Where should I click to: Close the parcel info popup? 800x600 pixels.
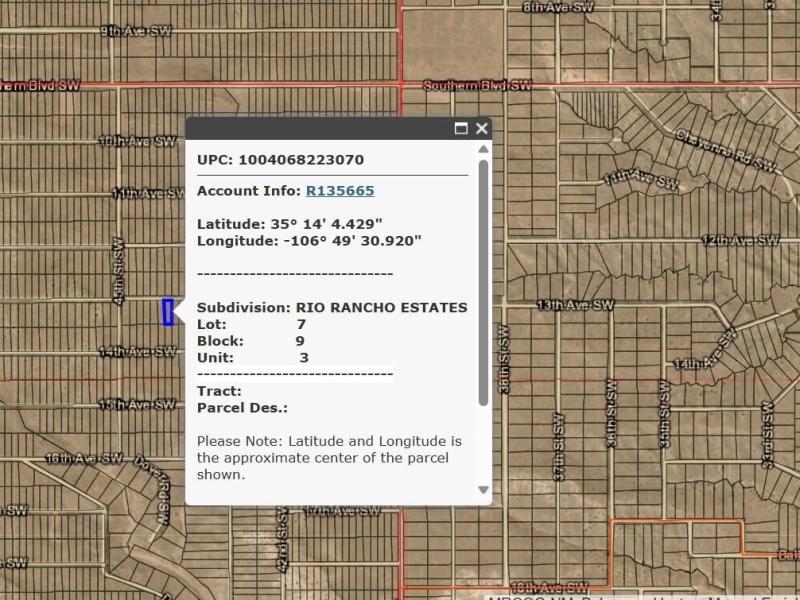click(x=482, y=128)
